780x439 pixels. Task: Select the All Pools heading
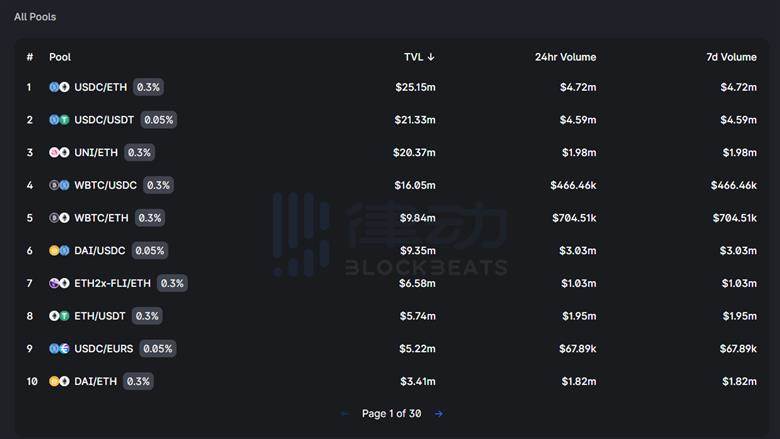click(35, 17)
